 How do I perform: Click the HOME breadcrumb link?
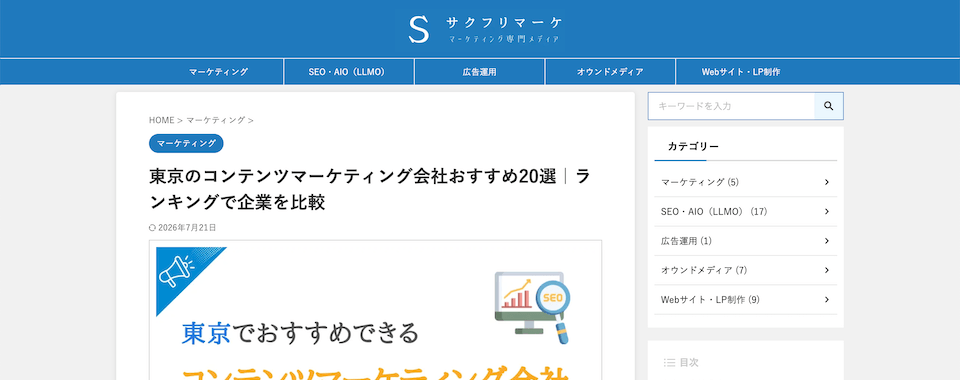point(162,120)
